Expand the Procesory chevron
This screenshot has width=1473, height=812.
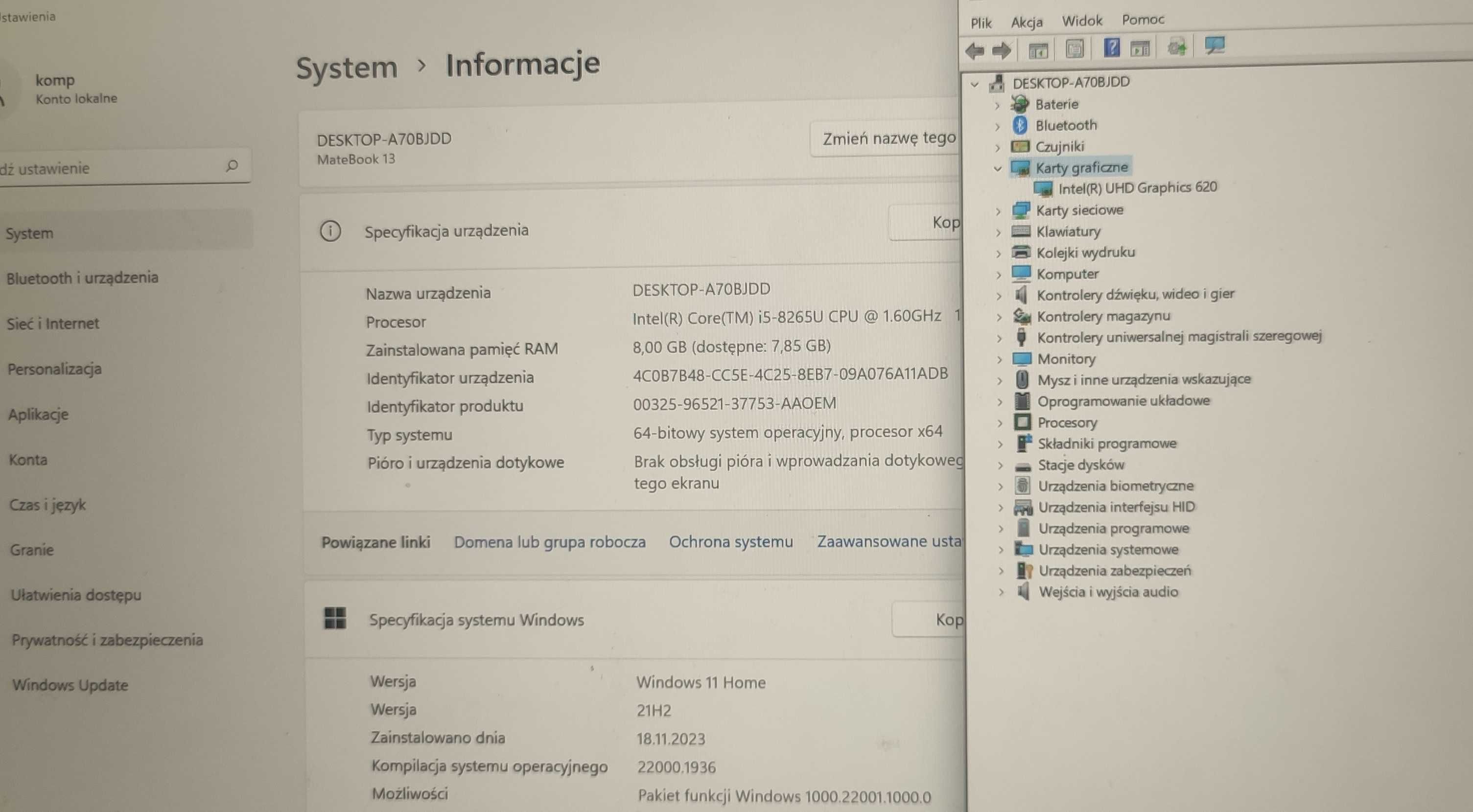click(1000, 423)
